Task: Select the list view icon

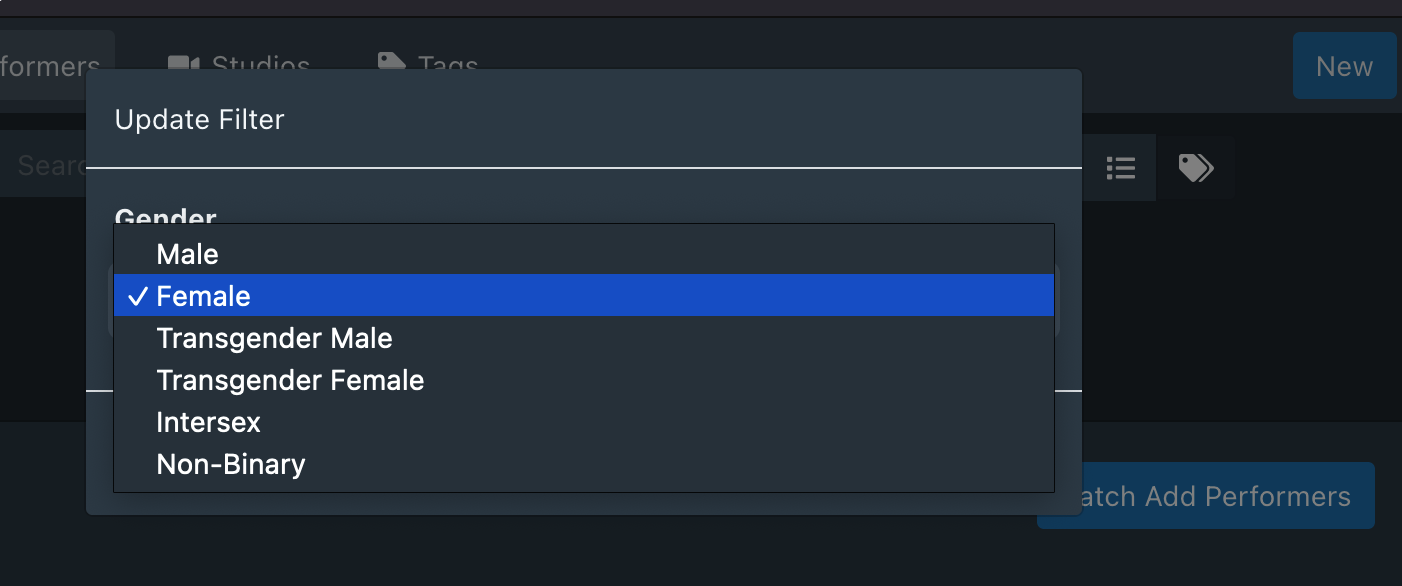Action: [x=1120, y=167]
